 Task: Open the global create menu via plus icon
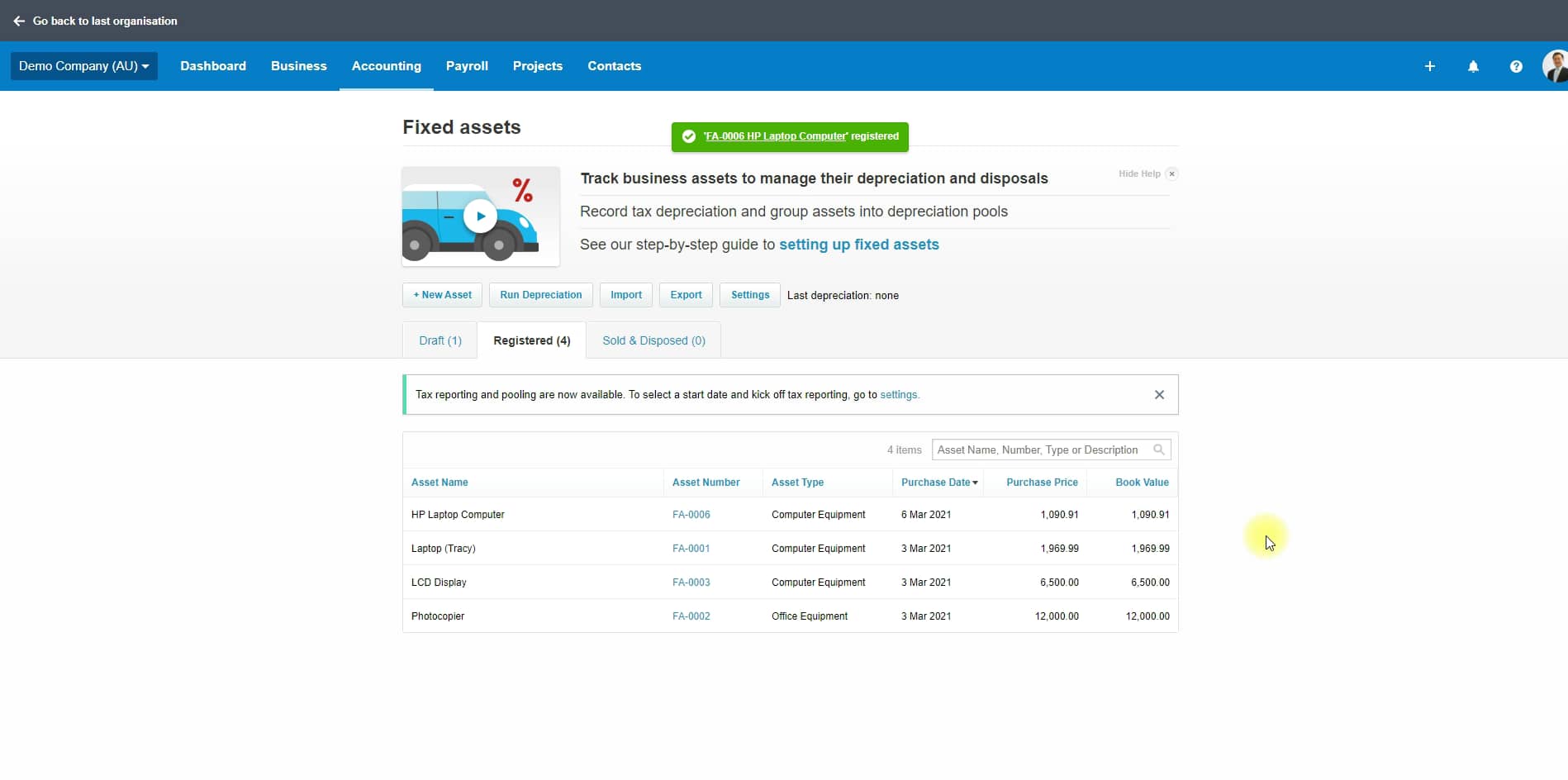(x=1430, y=66)
